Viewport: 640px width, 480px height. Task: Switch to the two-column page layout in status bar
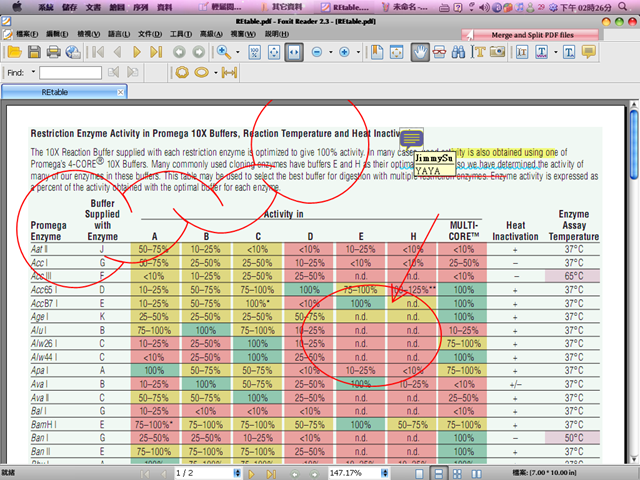(x=476, y=473)
